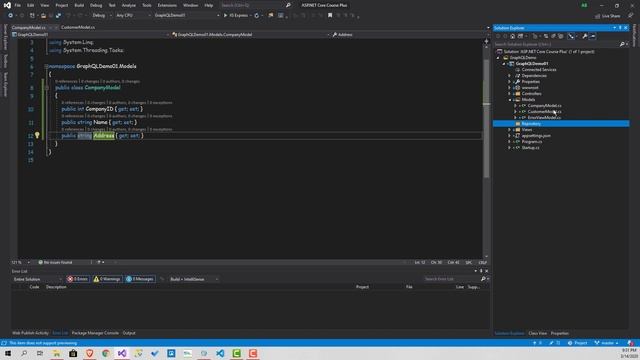Select Connected Services node
Screen dimensions: 640x360
(538, 70)
